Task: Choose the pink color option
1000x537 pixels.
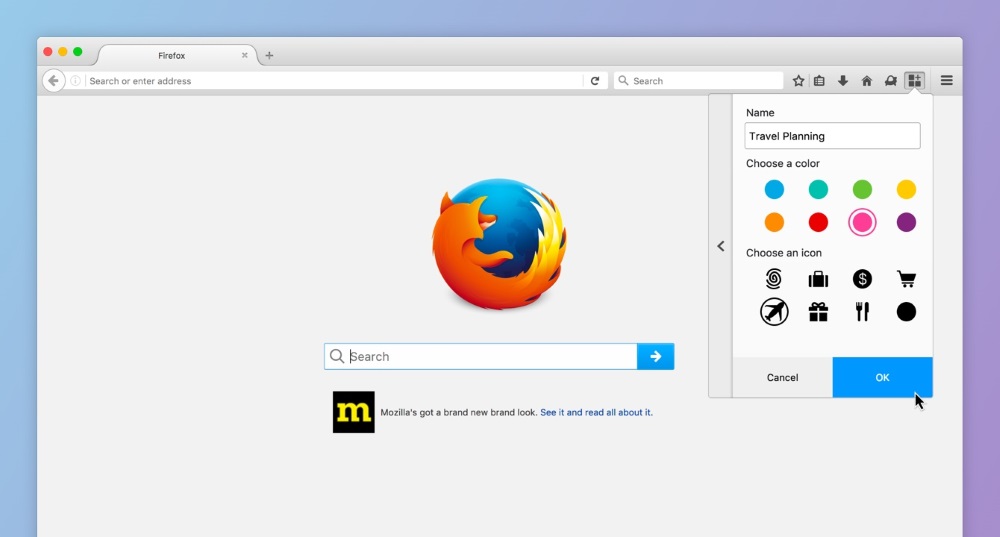Action: 862,222
